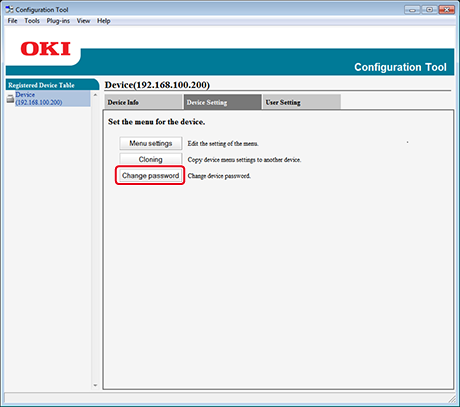The height and width of the screenshot is (407, 460).
Task: Click the Change password button
Action: click(150, 175)
